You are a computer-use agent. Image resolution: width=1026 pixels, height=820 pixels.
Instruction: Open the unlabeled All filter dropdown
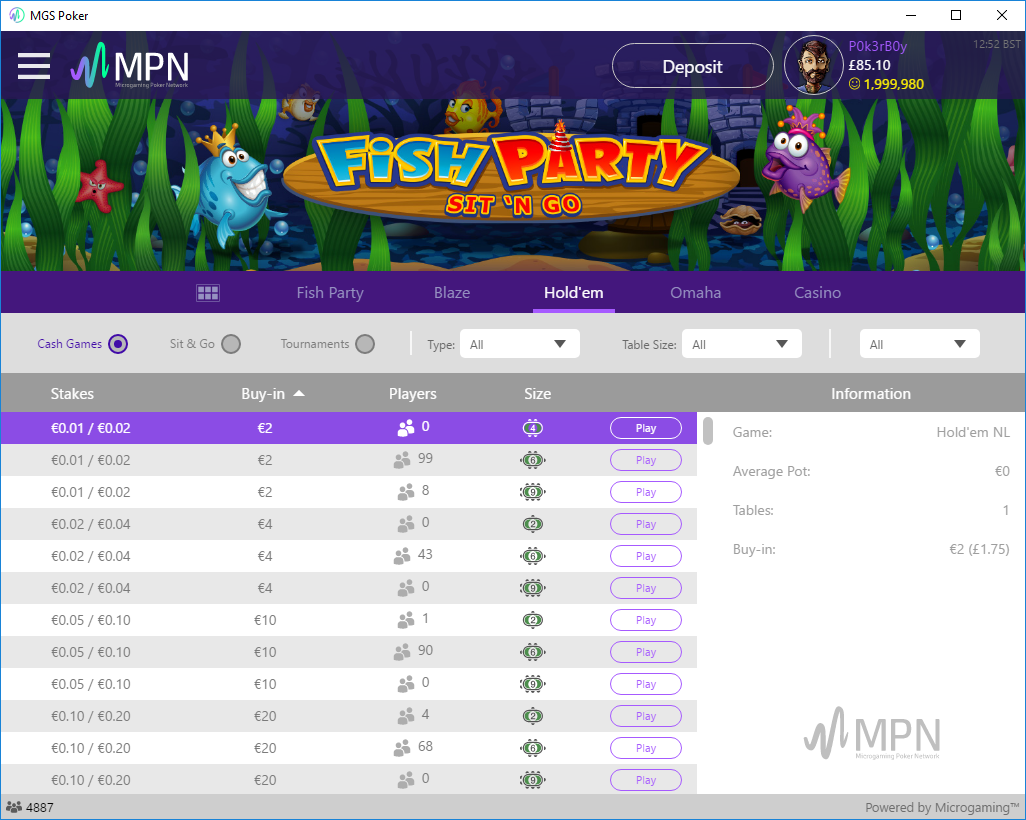click(x=919, y=344)
